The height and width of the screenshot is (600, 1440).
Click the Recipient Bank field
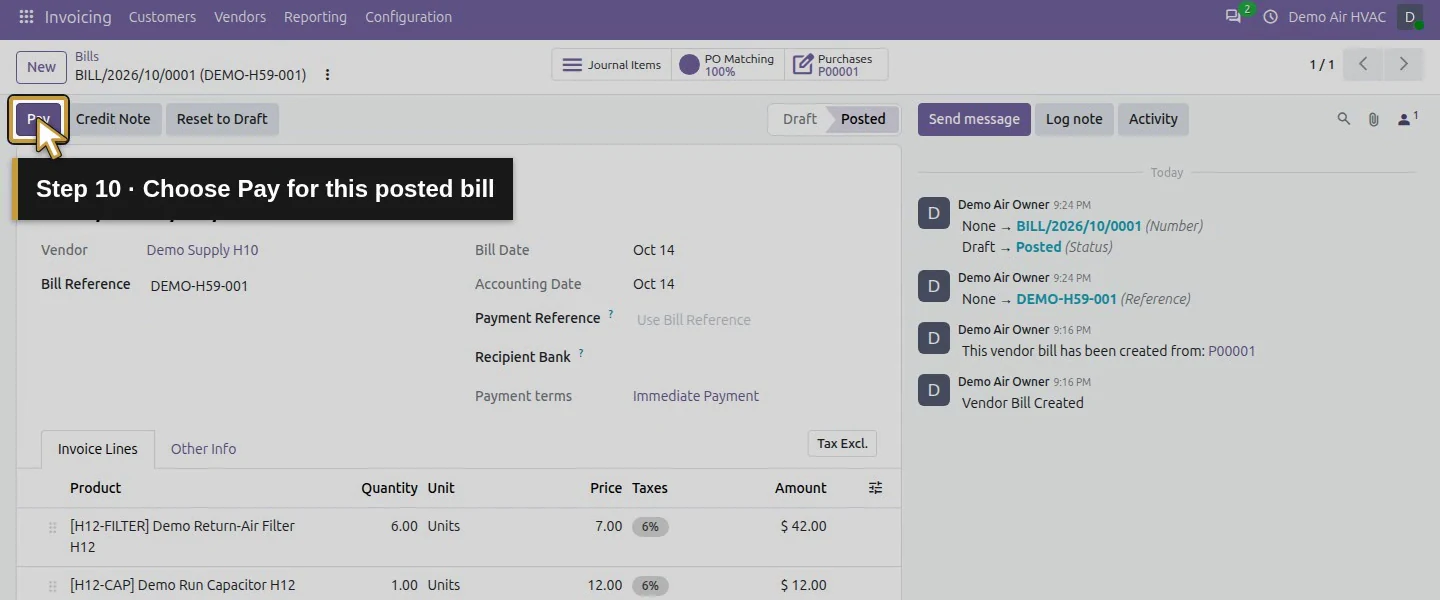click(755, 357)
